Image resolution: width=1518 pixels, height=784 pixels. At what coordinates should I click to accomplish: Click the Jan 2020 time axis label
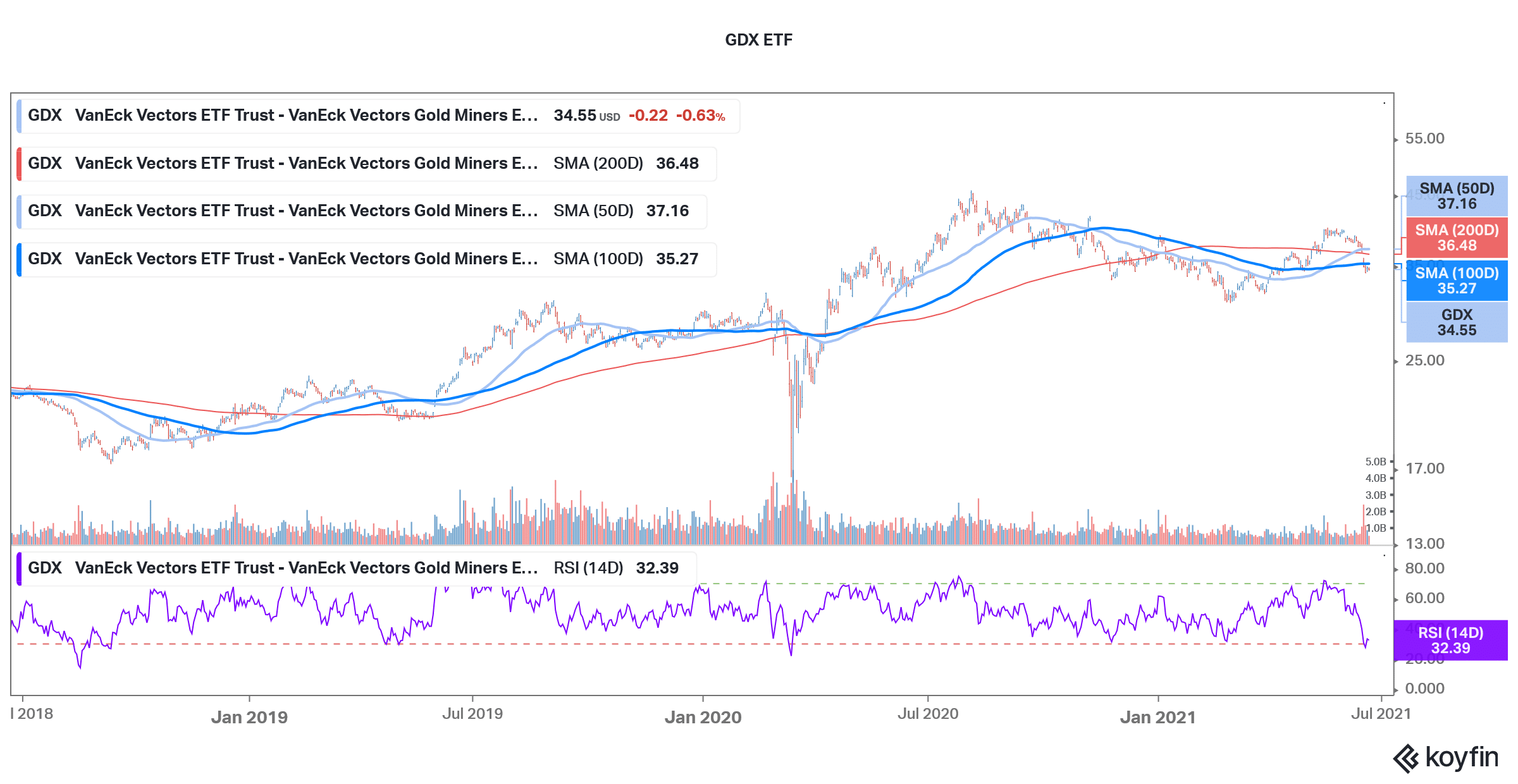pyautogui.click(x=703, y=717)
